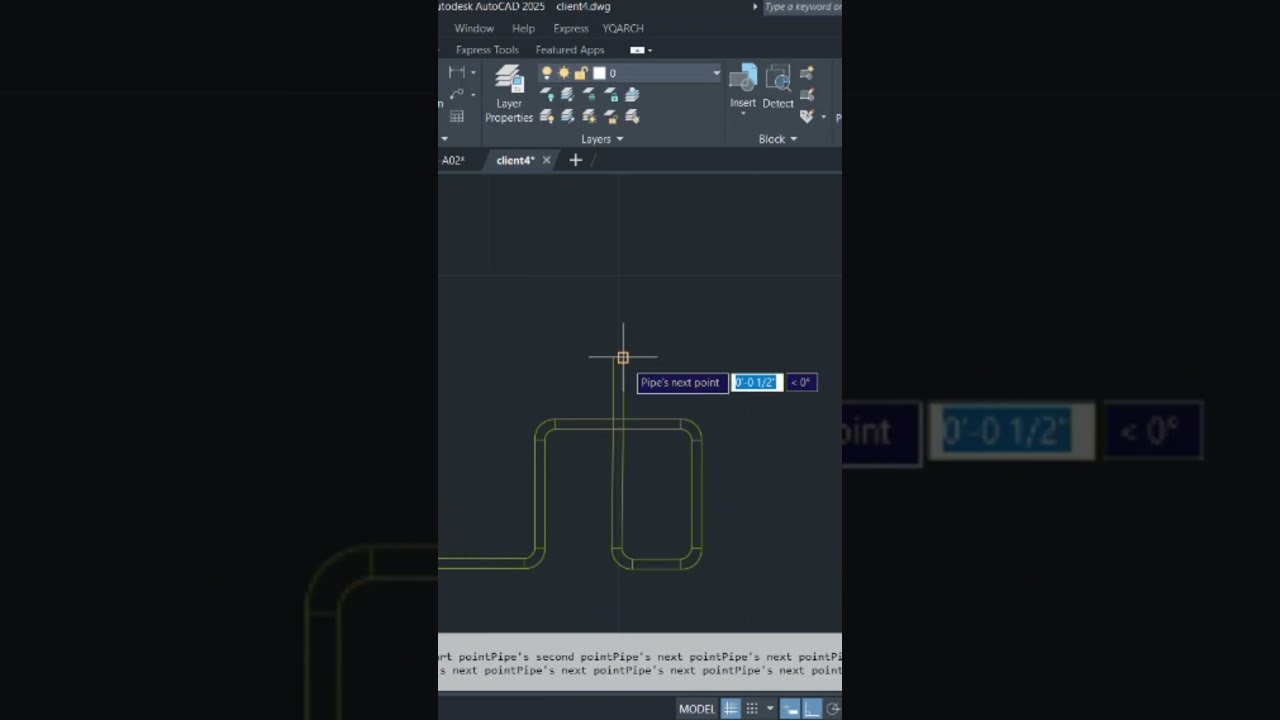1280x720 pixels.
Task: Switch to the Express Tools ribbon tab
Action: pos(487,50)
